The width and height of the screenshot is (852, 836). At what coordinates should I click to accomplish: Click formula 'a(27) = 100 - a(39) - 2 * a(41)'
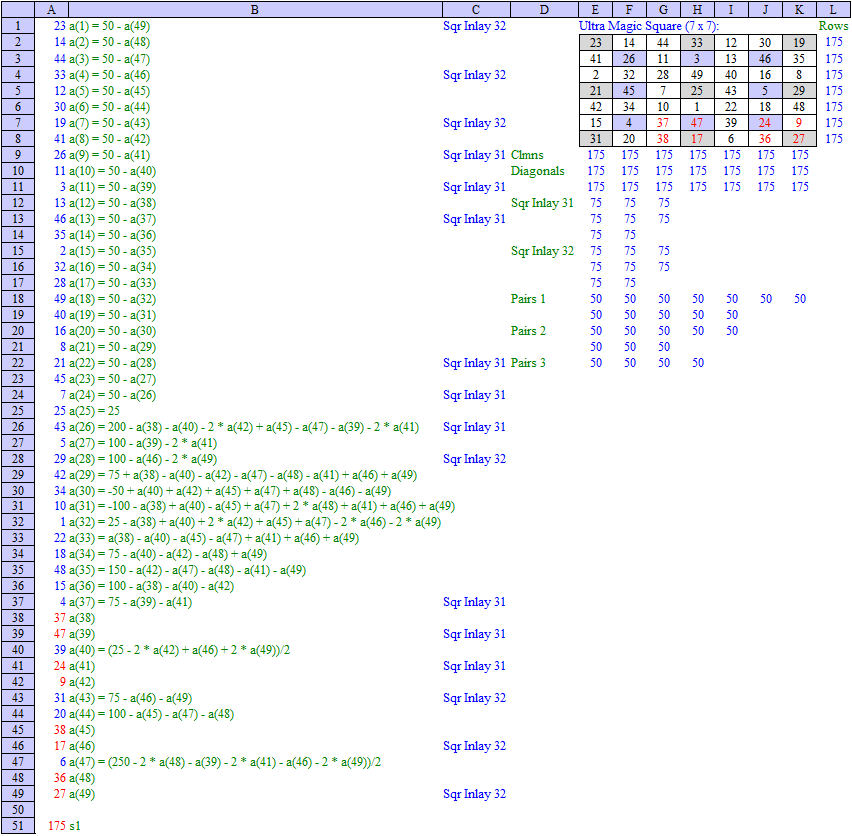coord(143,443)
